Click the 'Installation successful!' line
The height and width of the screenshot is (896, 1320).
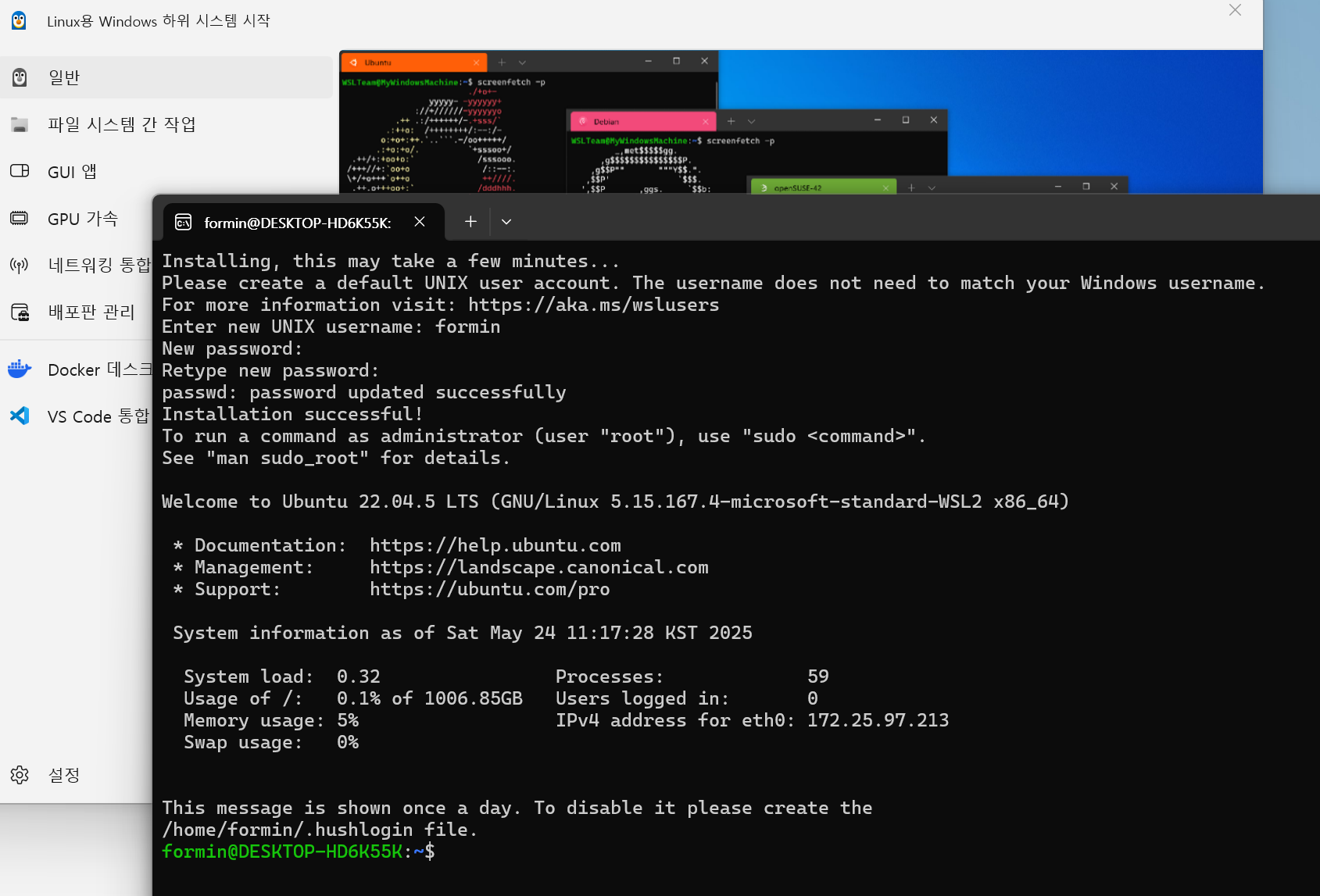point(292,414)
